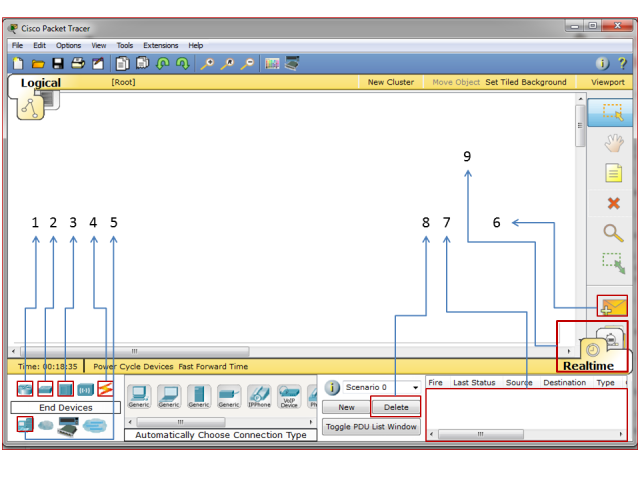
Task: Choose the Resize Shape tool
Action: 613,263
